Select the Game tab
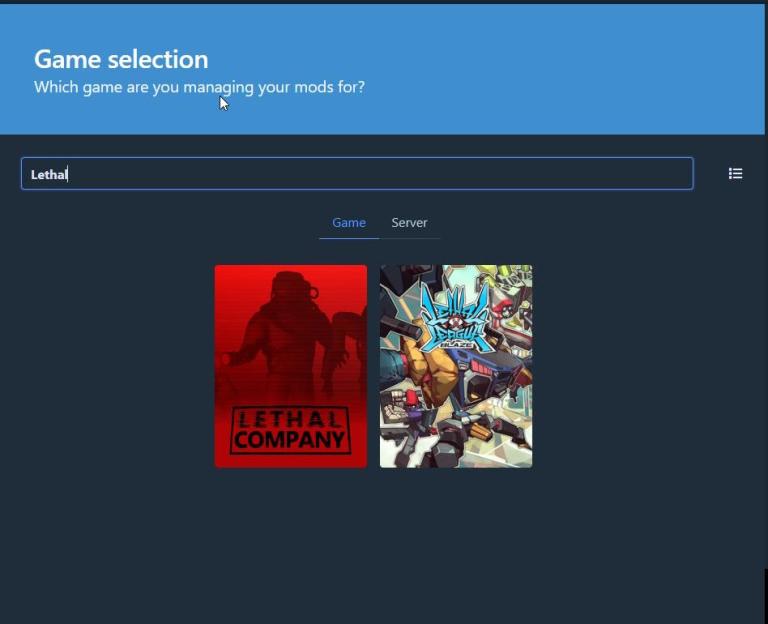 [x=348, y=223]
